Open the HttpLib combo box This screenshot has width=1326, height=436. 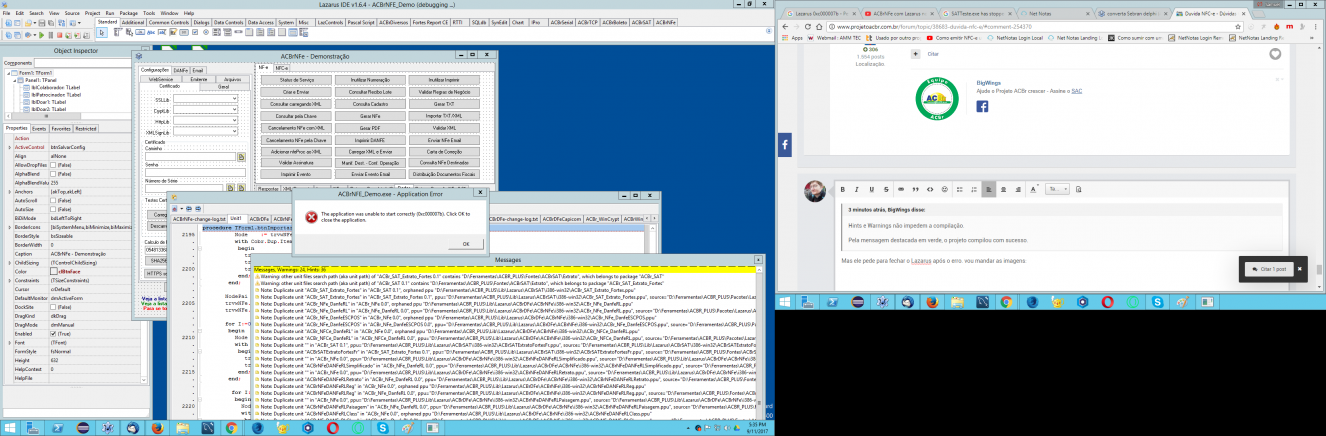click(x=205, y=121)
